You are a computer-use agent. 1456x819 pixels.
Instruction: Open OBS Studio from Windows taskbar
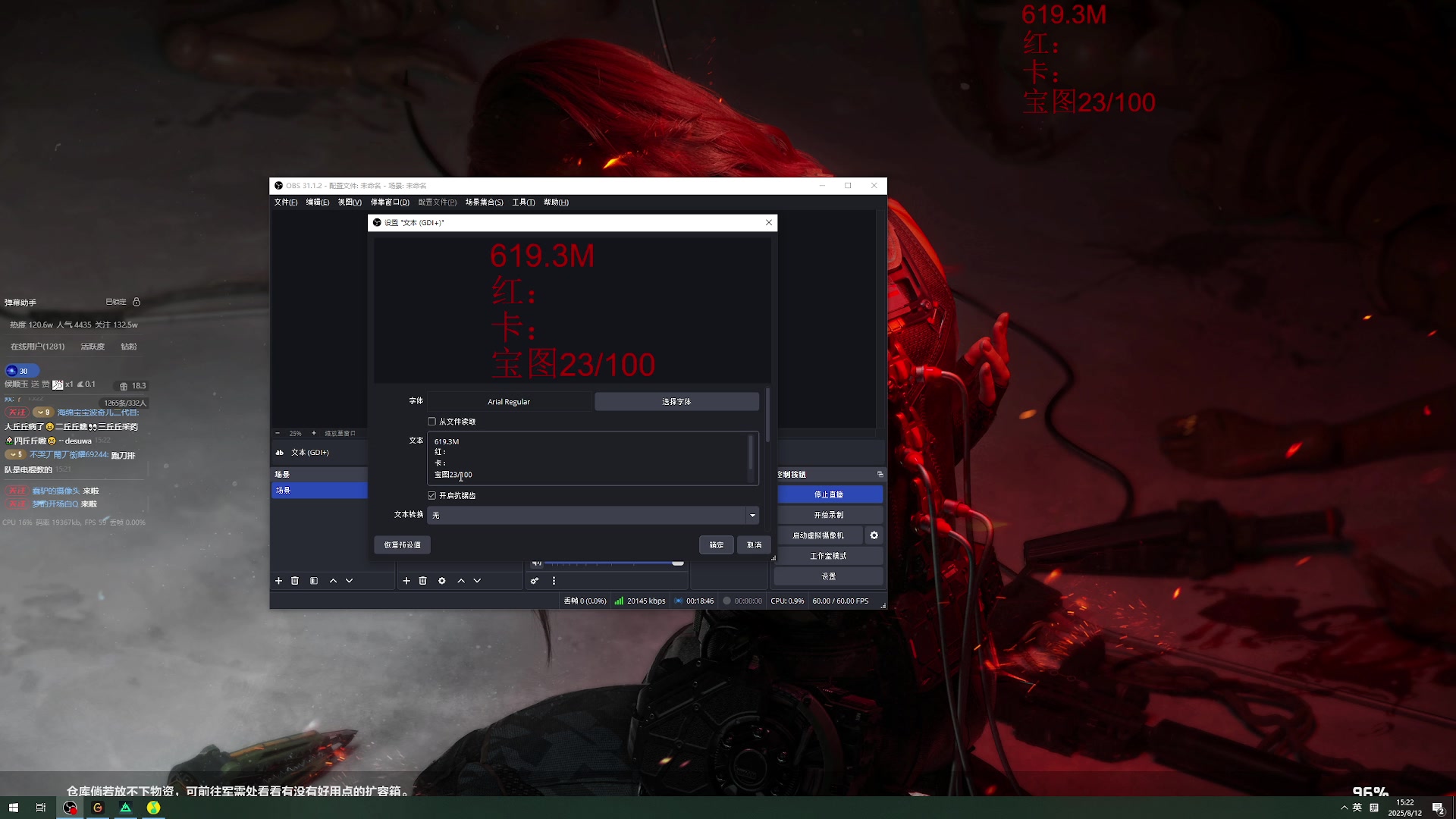(x=70, y=808)
